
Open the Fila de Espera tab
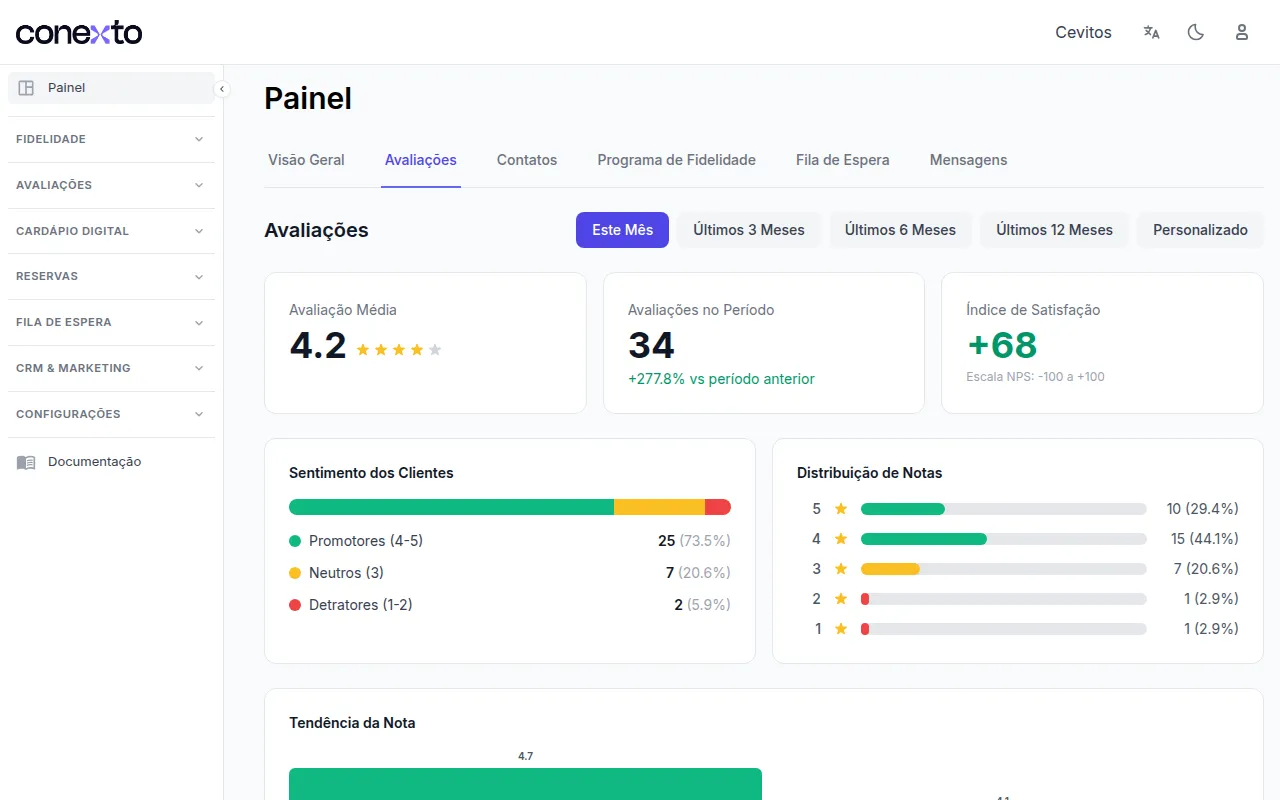click(843, 160)
